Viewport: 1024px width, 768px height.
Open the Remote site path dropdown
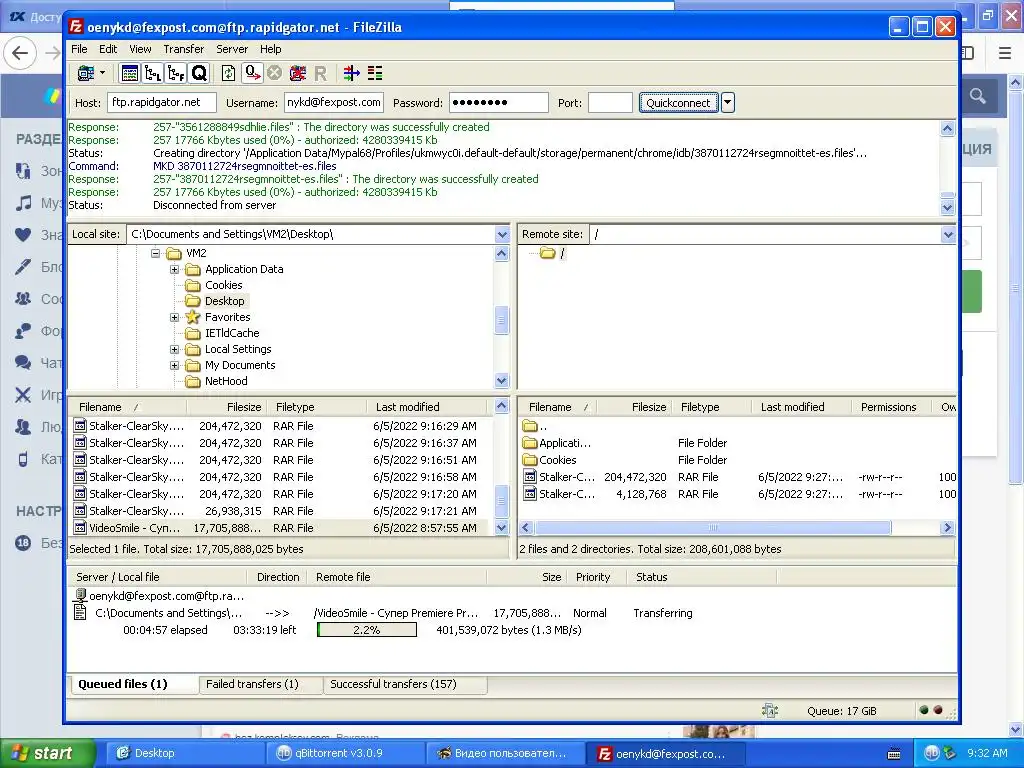coord(948,234)
